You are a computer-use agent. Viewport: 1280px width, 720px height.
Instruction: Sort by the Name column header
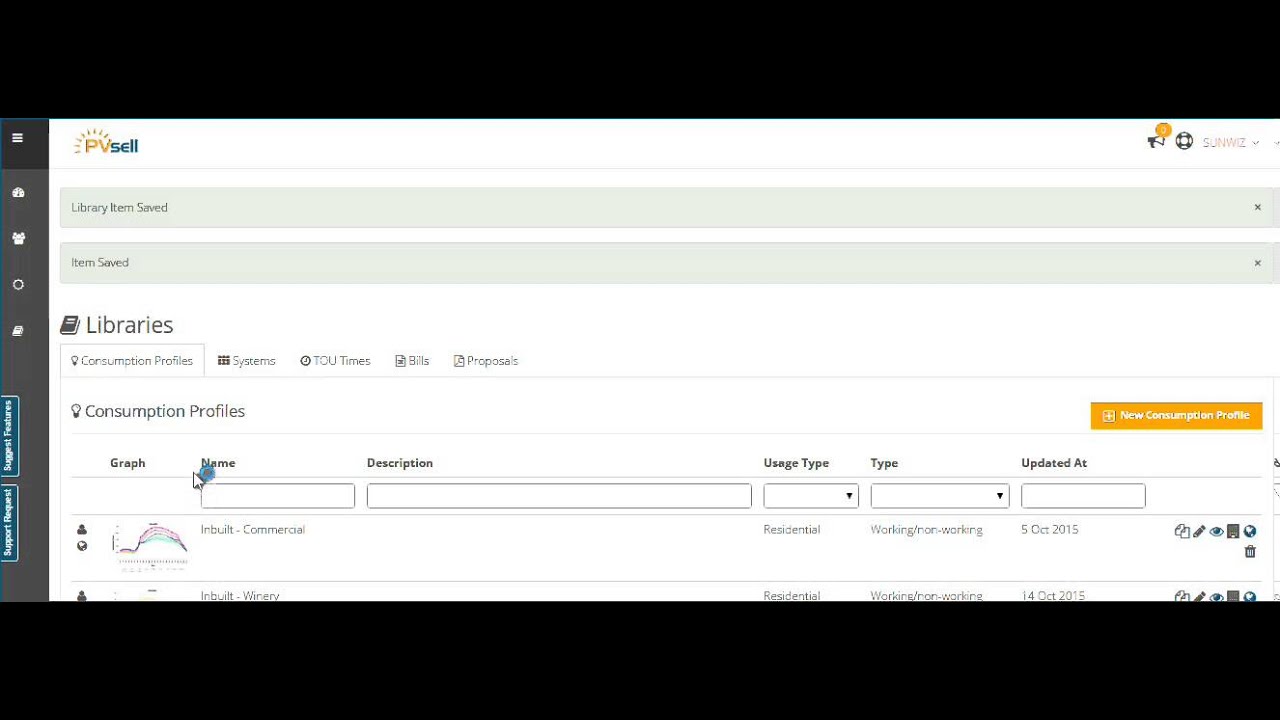218,463
